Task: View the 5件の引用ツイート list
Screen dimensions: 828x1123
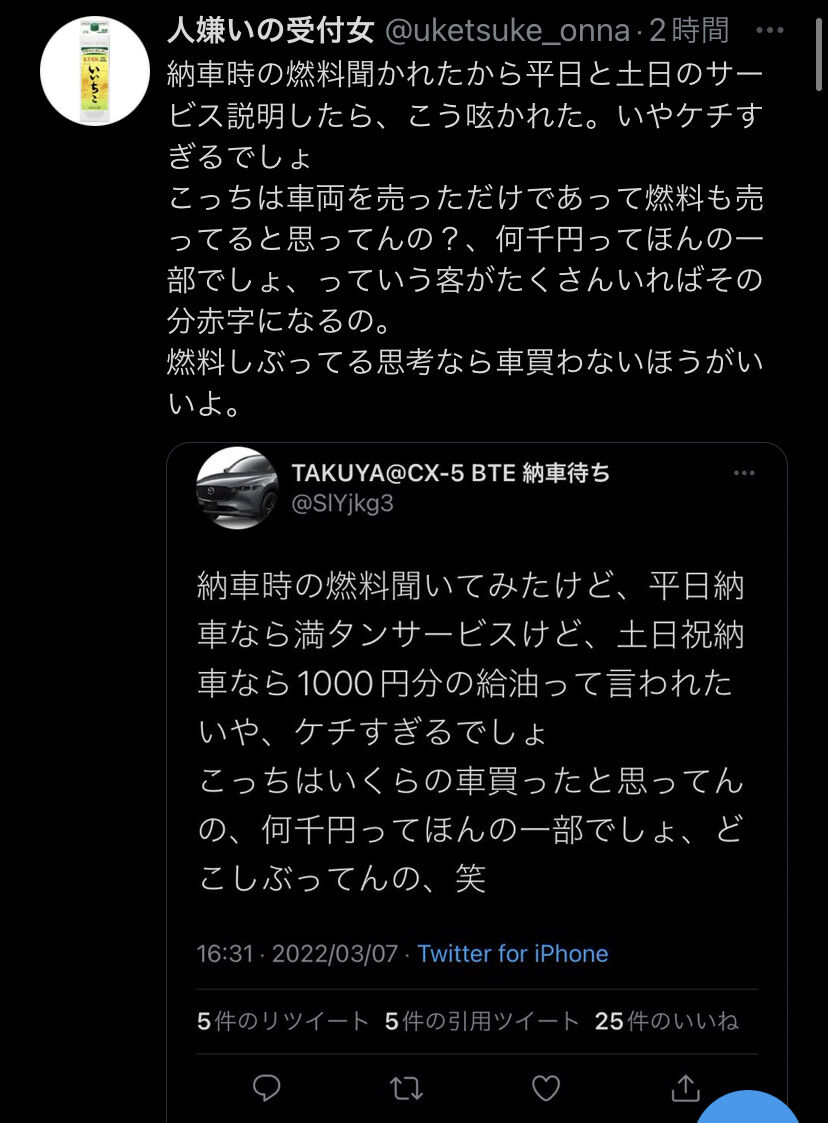Action: pyautogui.click(x=481, y=1021)
